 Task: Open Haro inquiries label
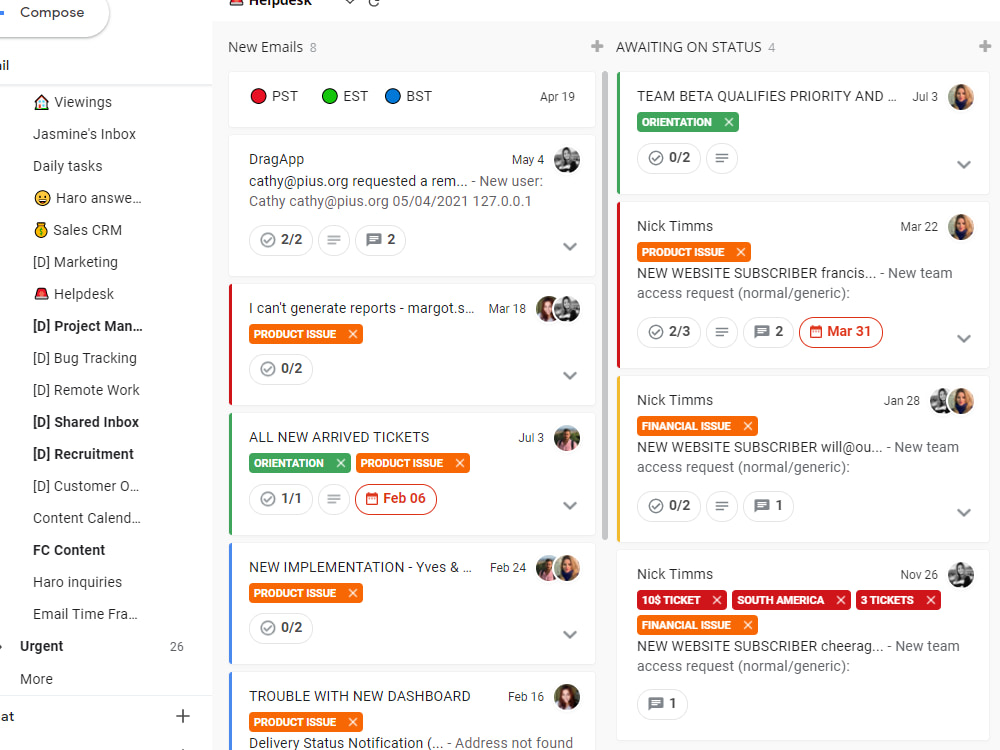click(x=77, y=582)
